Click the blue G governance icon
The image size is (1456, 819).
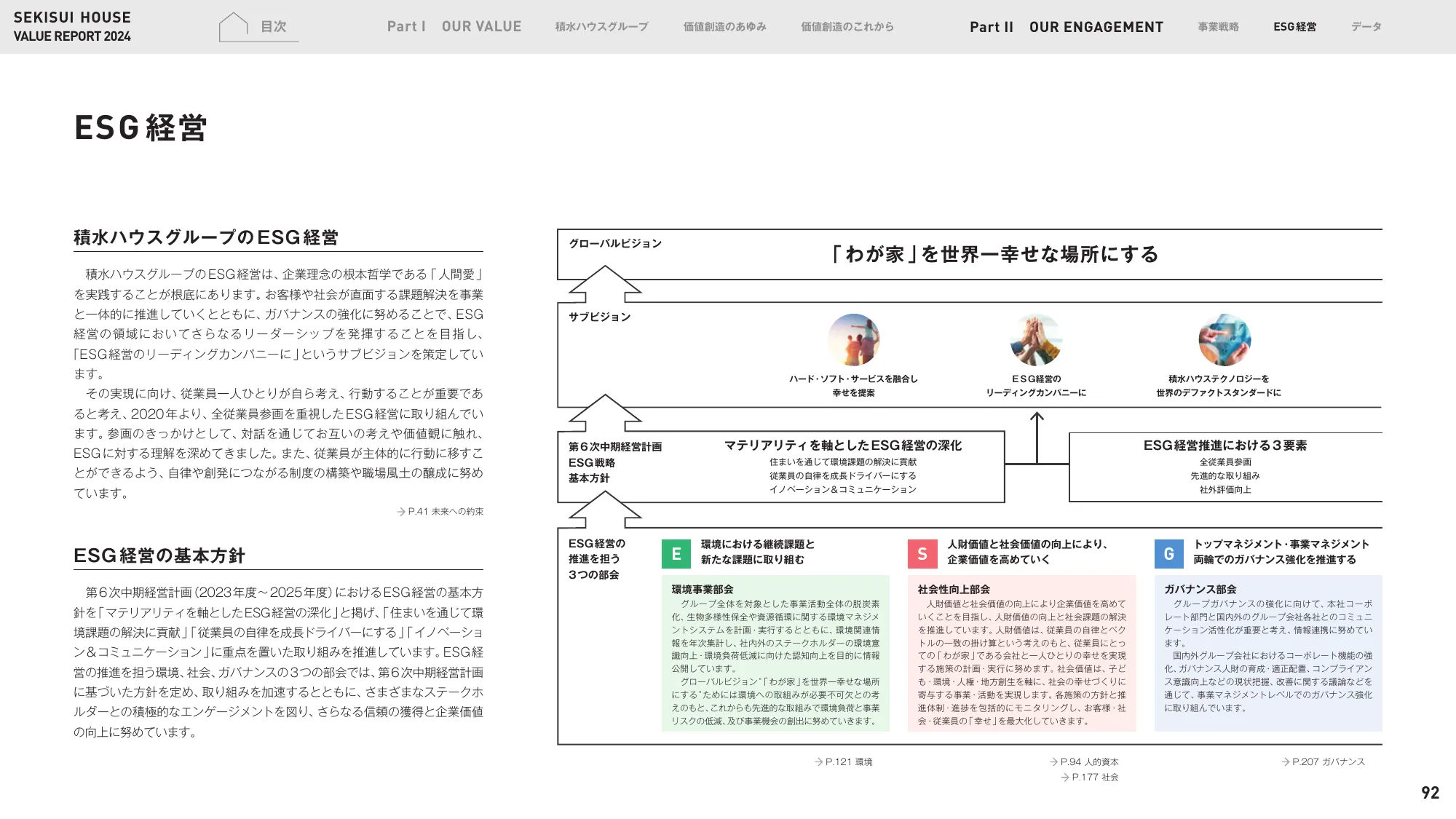[1169, 554]
